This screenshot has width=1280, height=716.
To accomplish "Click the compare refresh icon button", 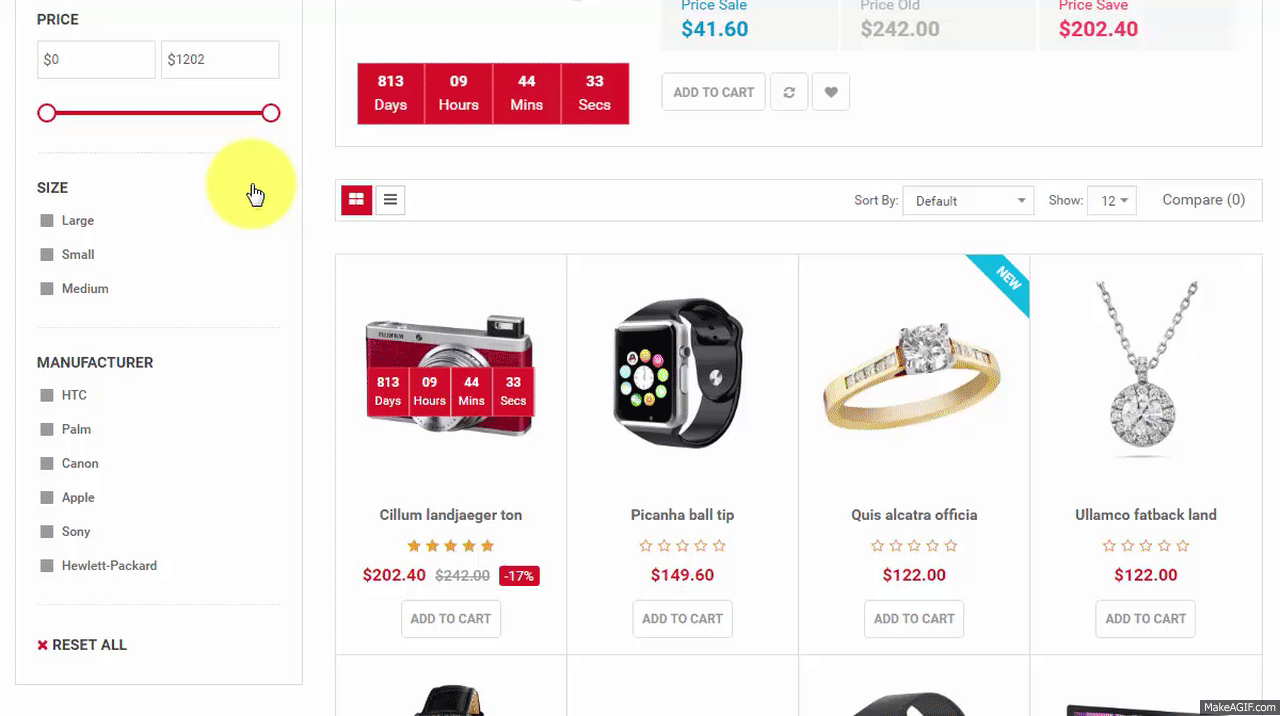I will tap(789, 92).
